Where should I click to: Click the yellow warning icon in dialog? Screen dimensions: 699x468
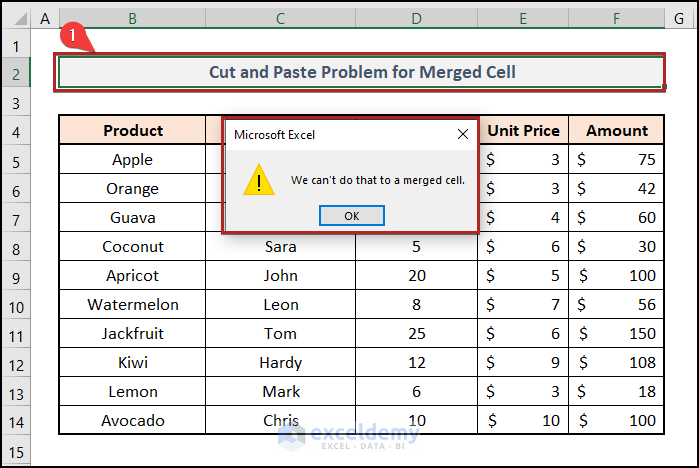[258, 181]
